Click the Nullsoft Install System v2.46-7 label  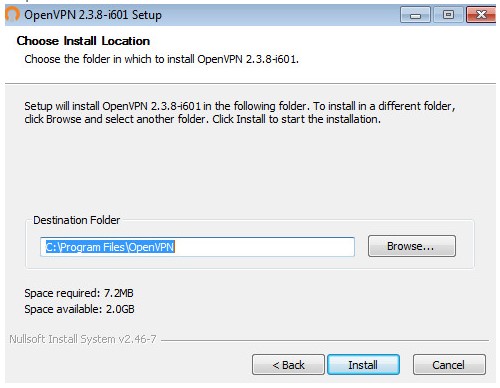click(x=83, y=339)
